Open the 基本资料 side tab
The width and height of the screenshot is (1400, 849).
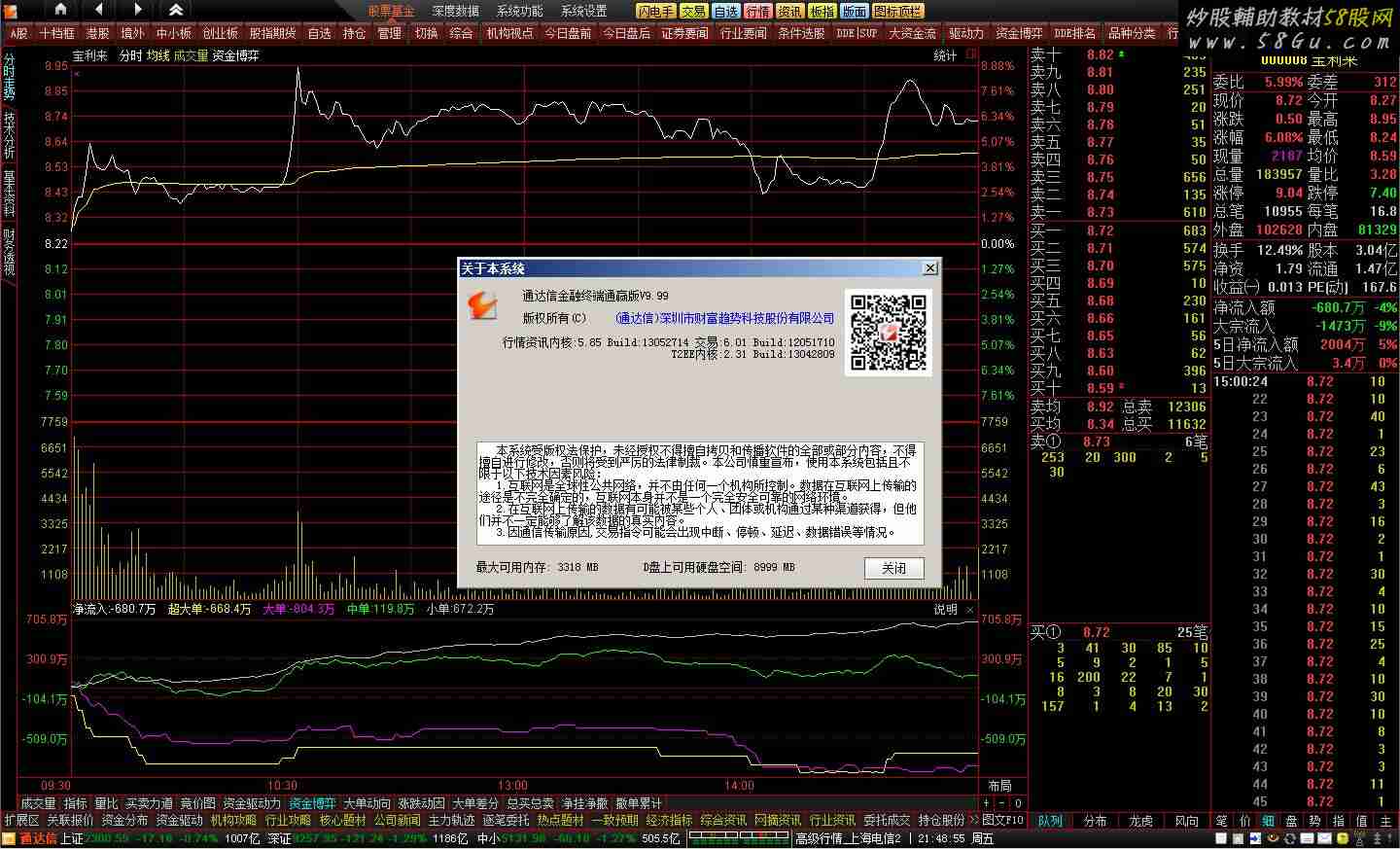[x=9, y=193]
